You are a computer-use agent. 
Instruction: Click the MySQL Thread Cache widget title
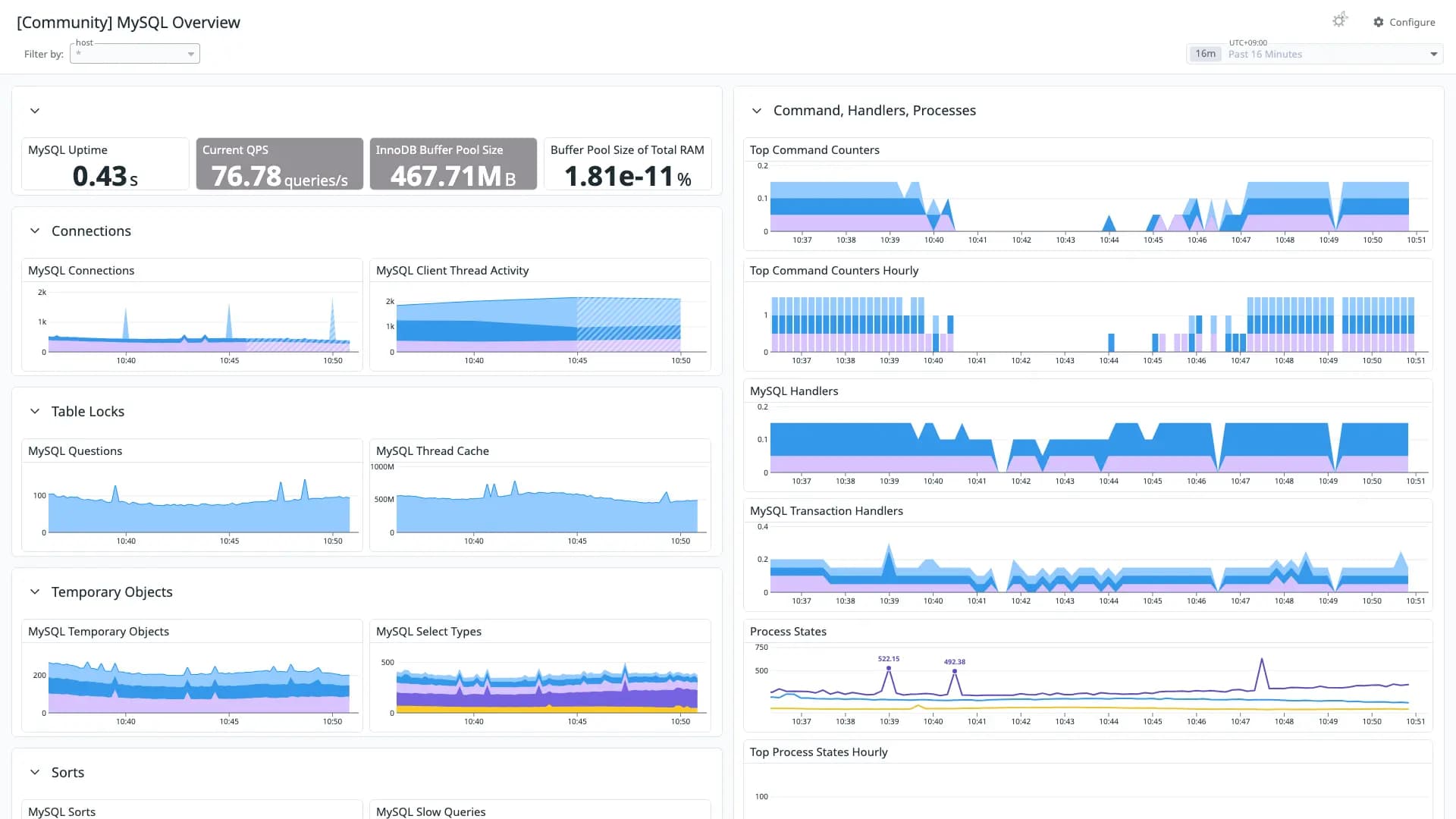tap(432, 451)
